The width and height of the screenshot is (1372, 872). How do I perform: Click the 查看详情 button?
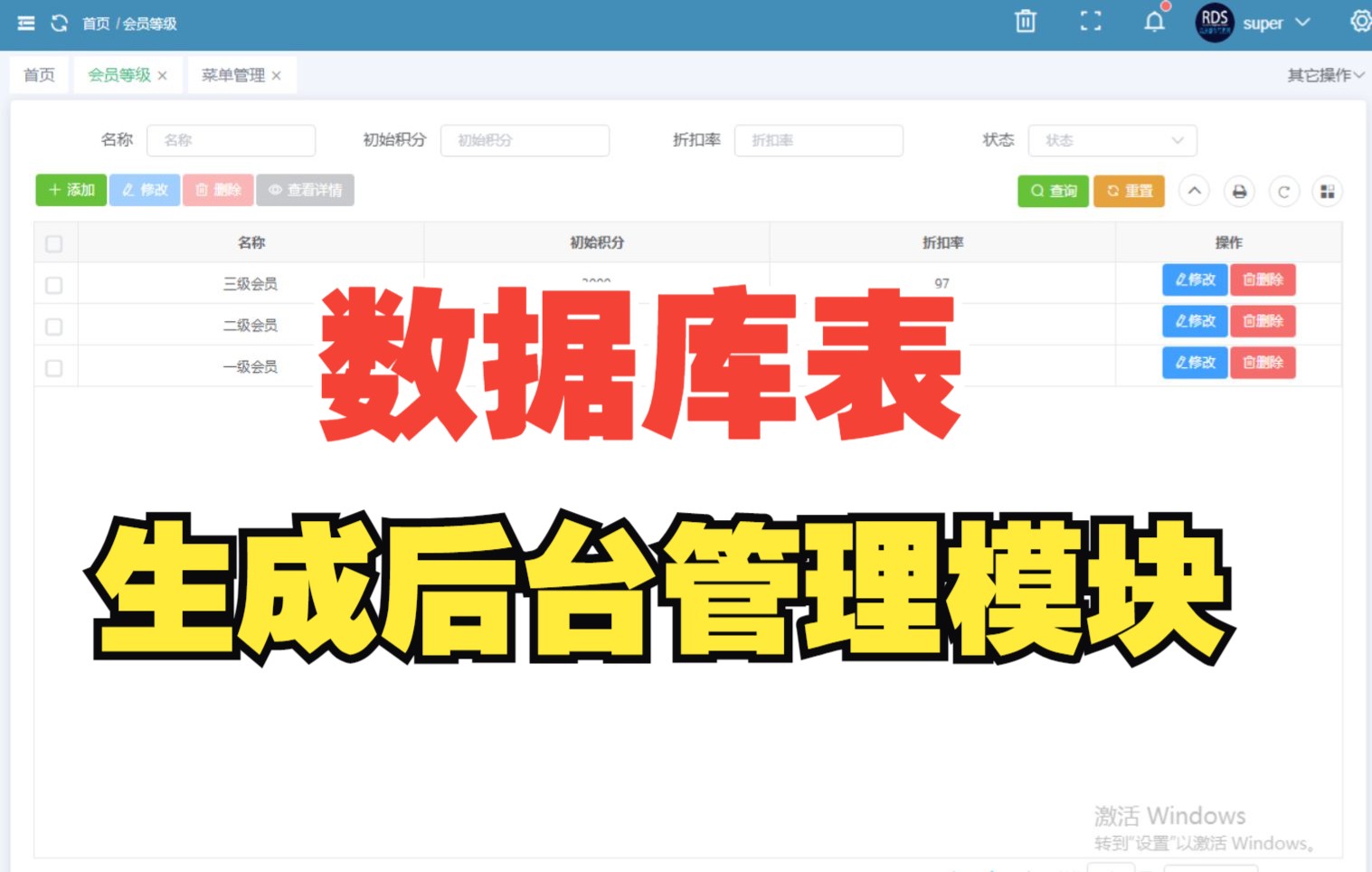tap(305, 190)
